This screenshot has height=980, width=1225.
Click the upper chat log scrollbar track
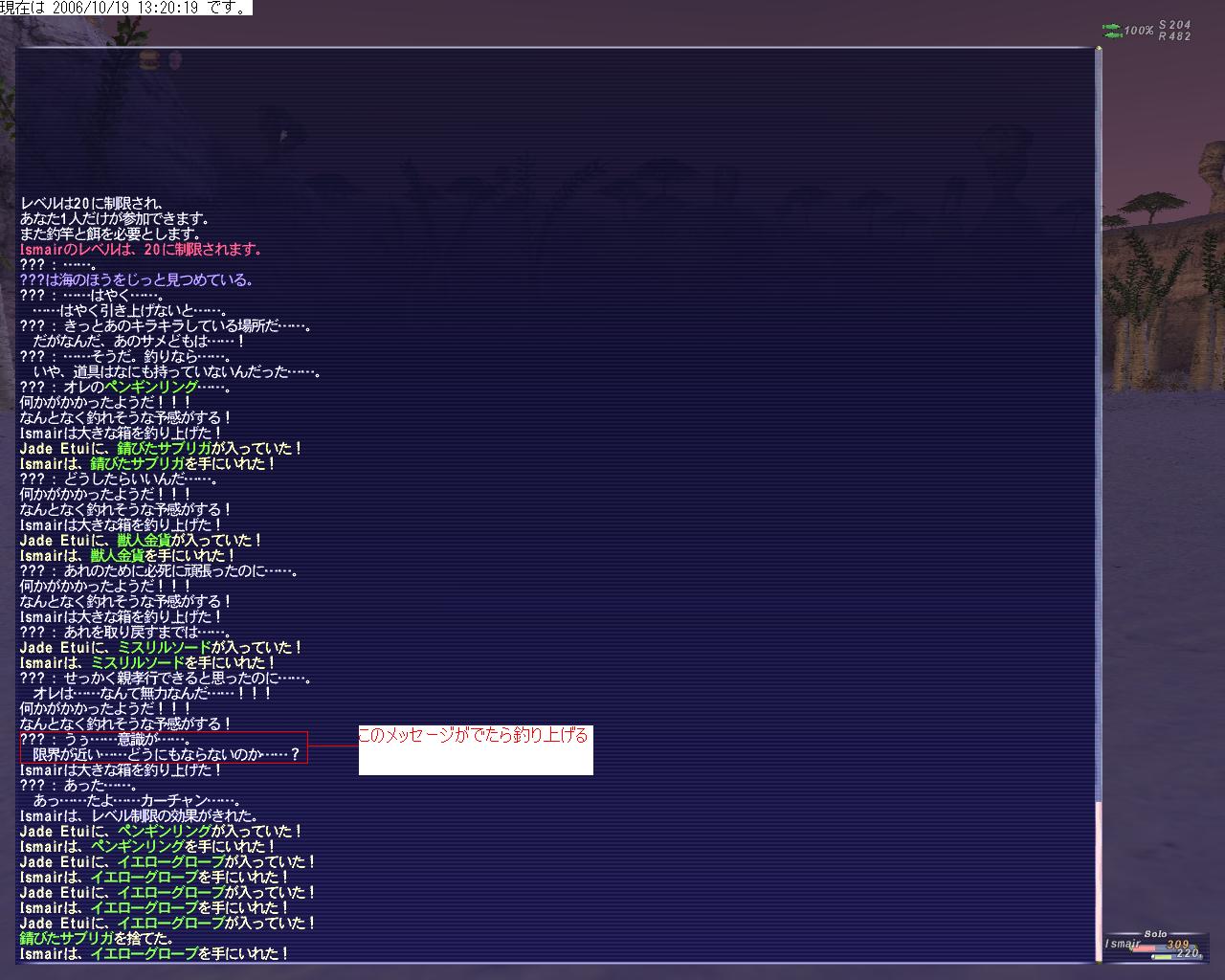point(1099,383)
